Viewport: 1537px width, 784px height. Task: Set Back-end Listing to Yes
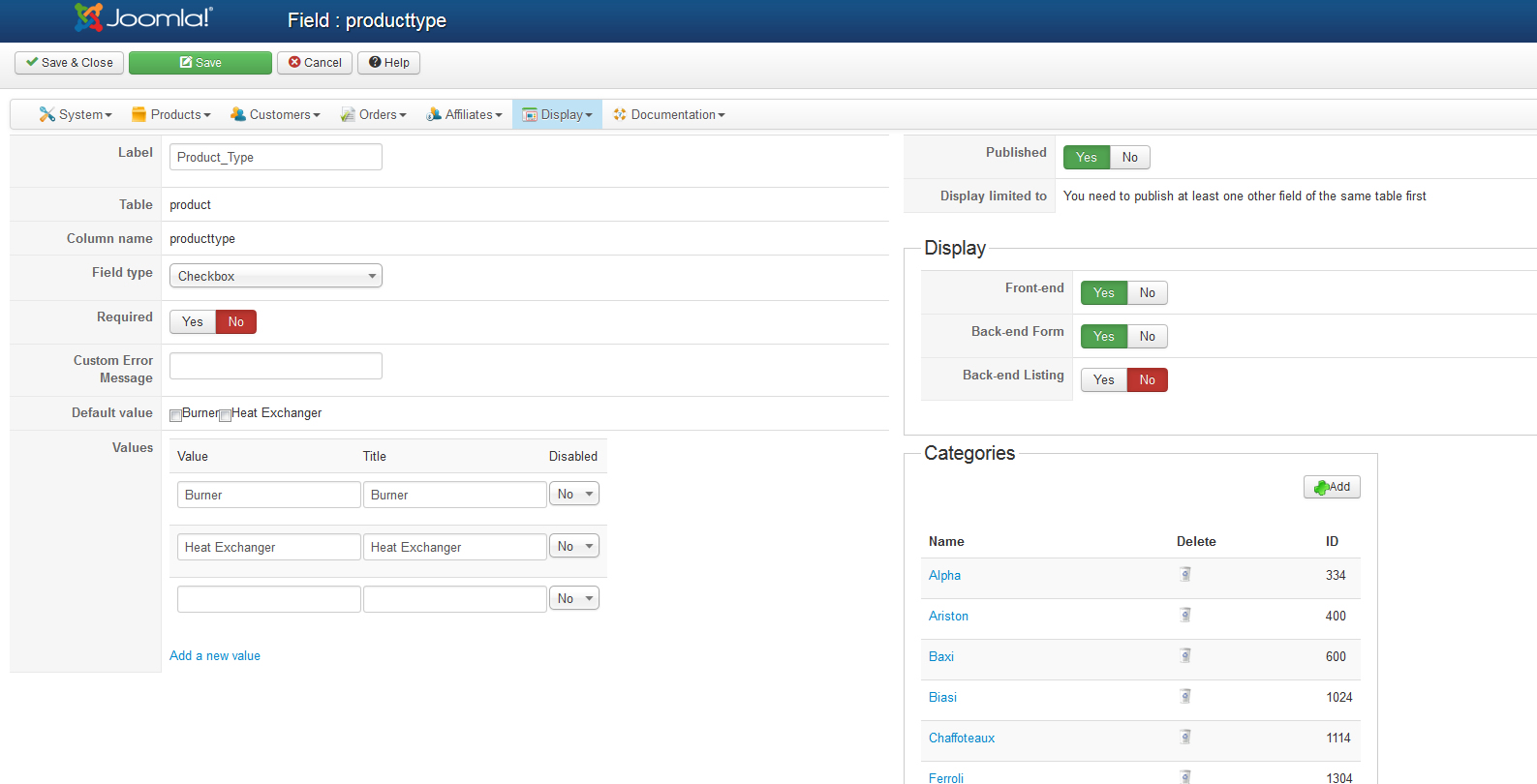tap(1104, 379)
